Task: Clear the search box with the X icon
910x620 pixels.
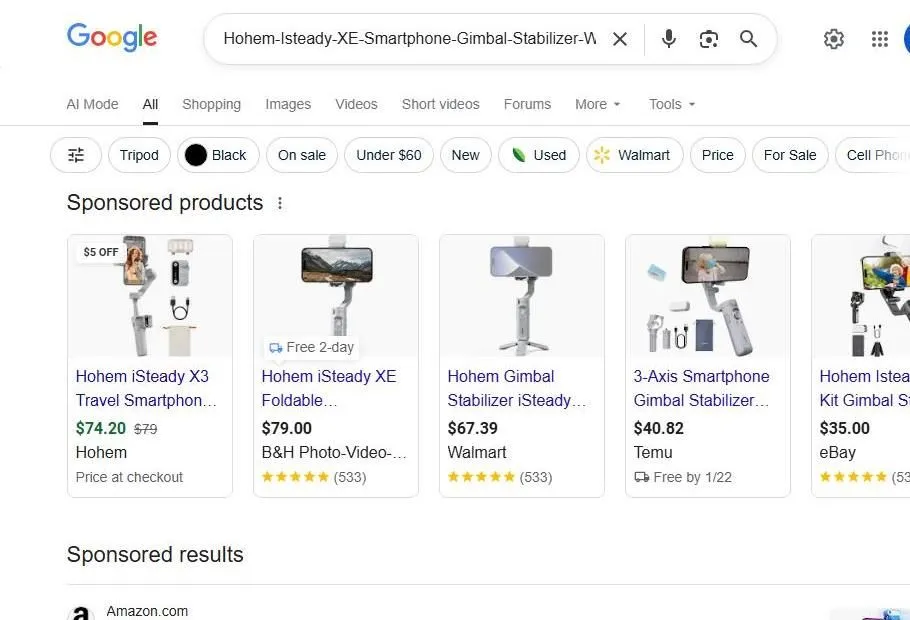Action: click(620, 39)
